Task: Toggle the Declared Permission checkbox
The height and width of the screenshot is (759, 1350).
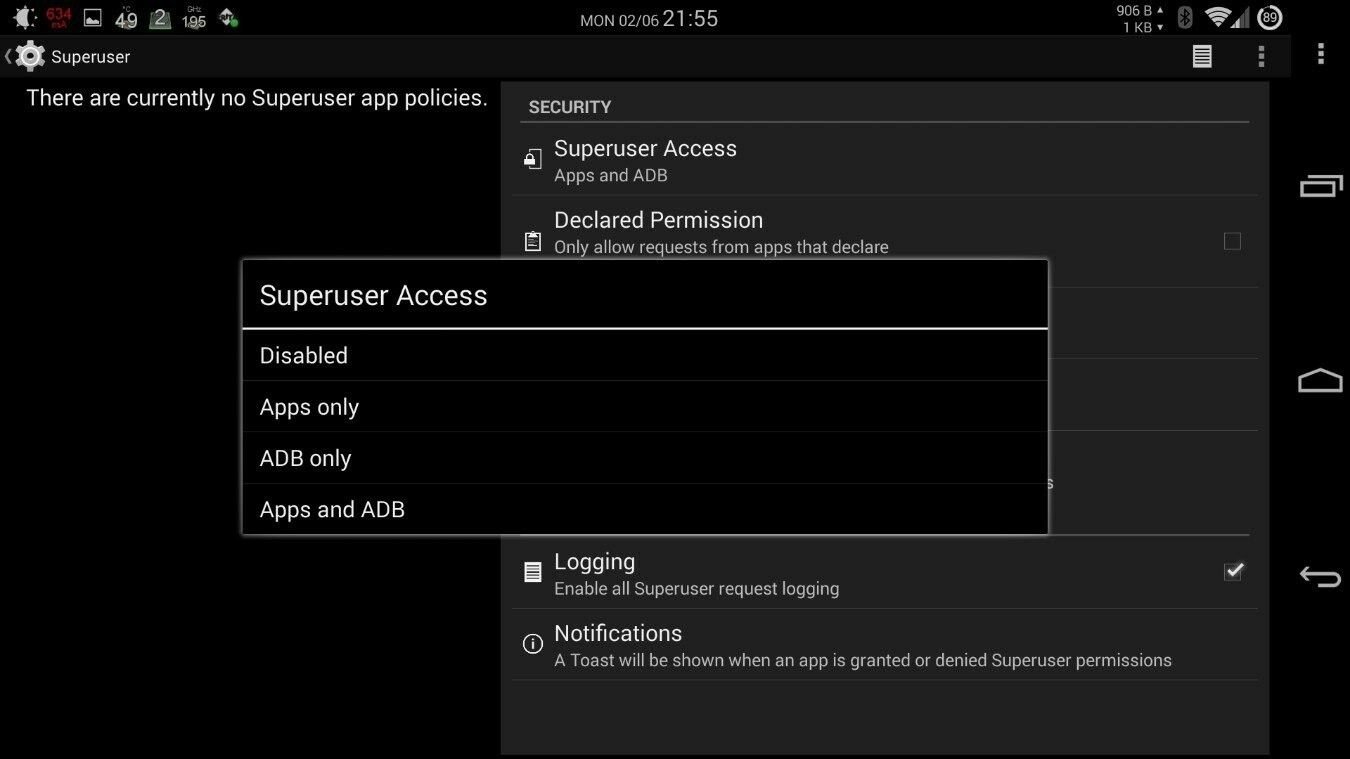Action: (x=1232, y=241)
